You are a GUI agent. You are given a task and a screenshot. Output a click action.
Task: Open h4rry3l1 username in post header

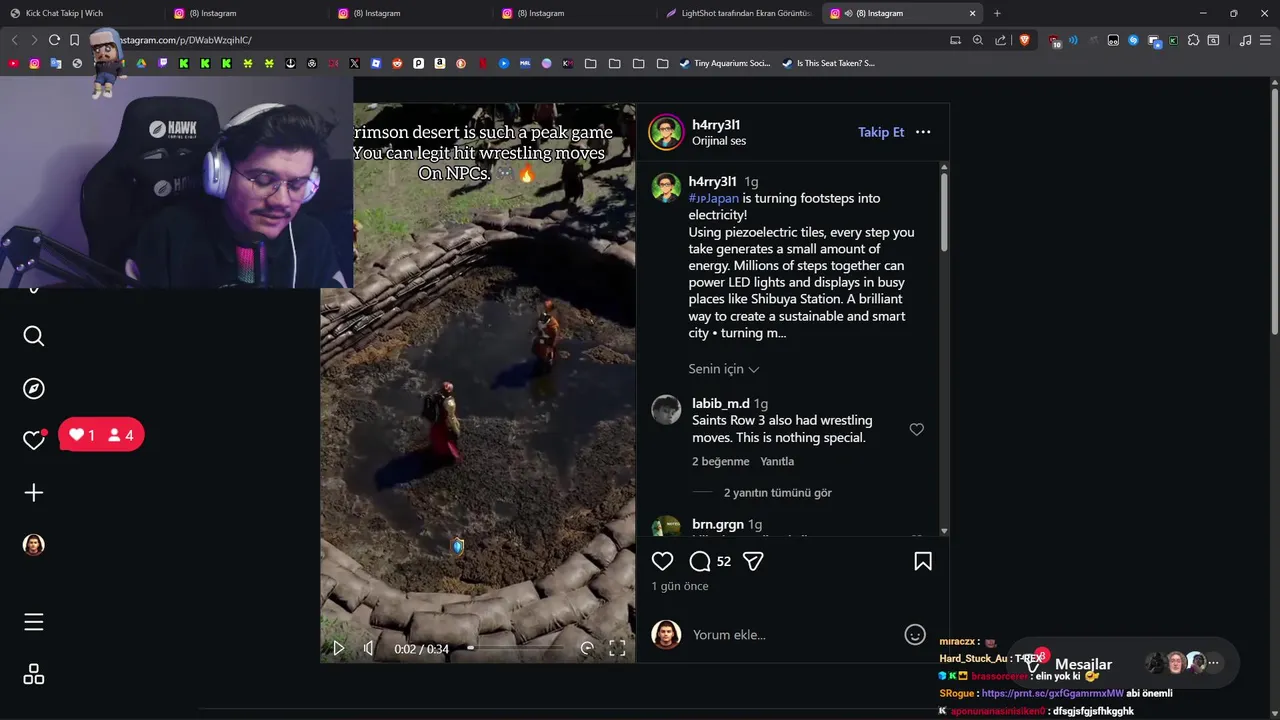point(716,125)
